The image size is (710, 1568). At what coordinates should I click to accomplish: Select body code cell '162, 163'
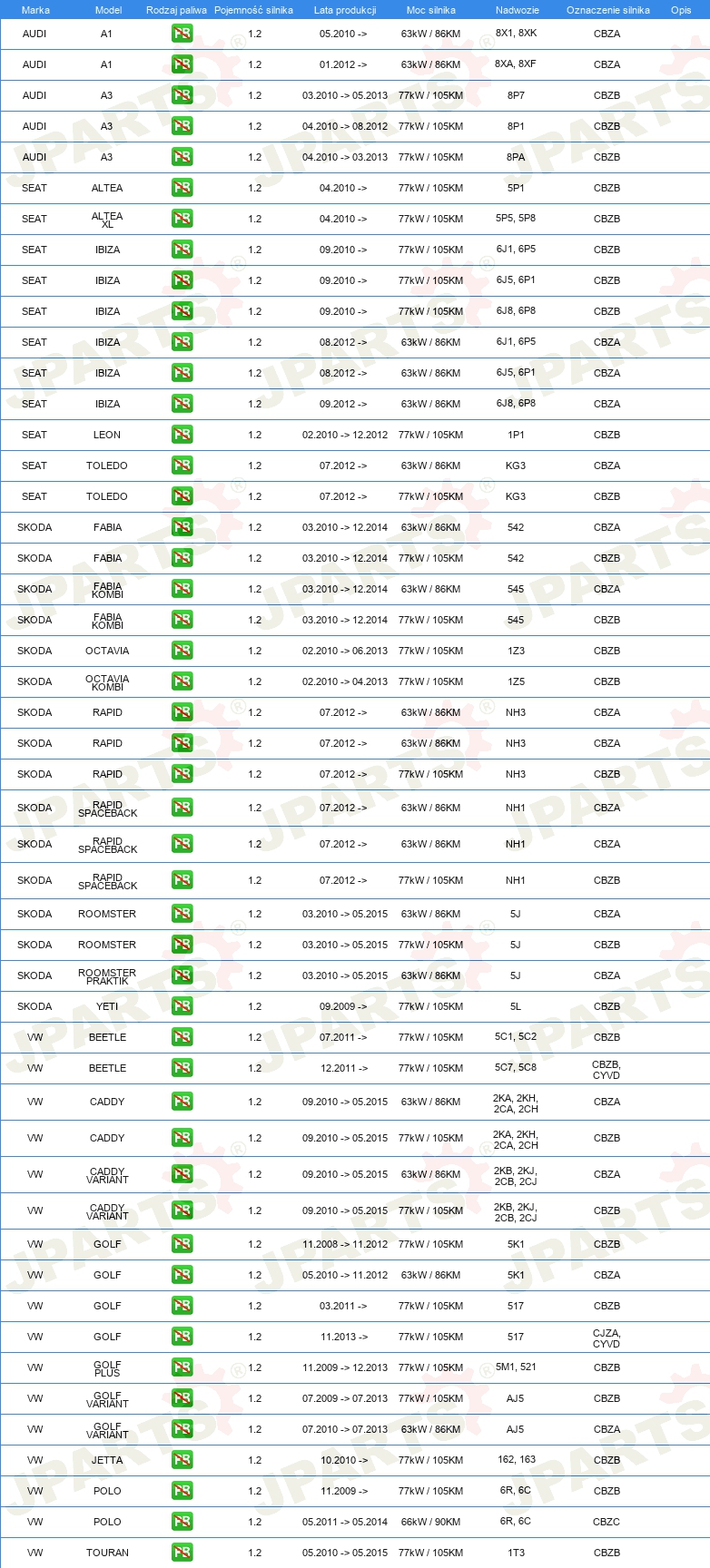(x=516, y=1460)
